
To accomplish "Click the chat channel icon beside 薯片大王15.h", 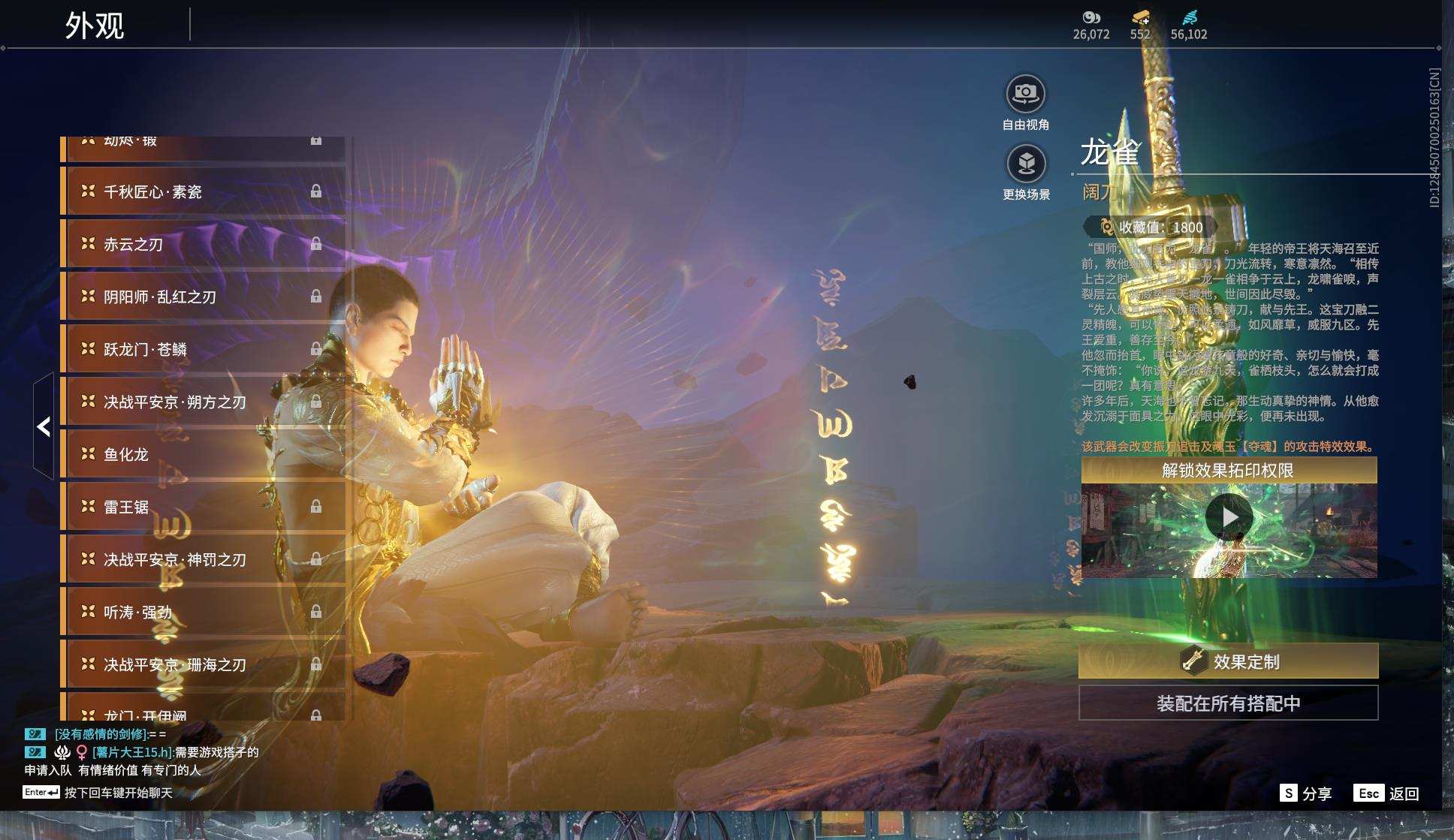I will point(35,752).
